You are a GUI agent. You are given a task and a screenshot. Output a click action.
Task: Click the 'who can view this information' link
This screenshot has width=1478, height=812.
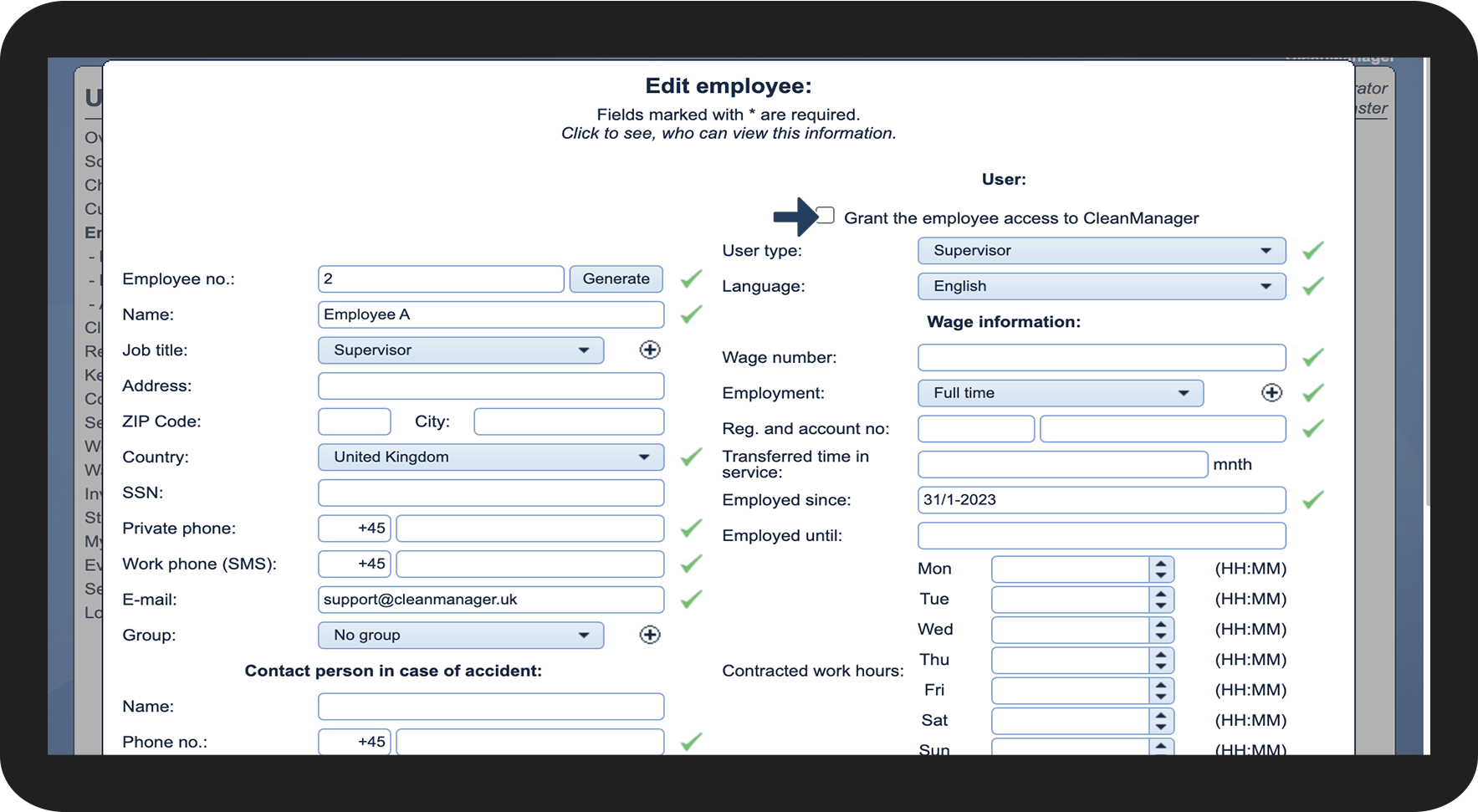click(x=728, y=134)
